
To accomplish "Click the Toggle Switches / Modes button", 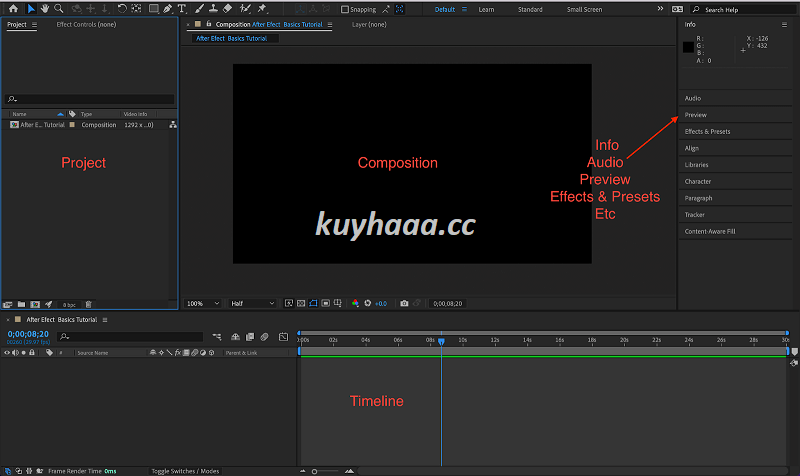I will tap(185, 471).
